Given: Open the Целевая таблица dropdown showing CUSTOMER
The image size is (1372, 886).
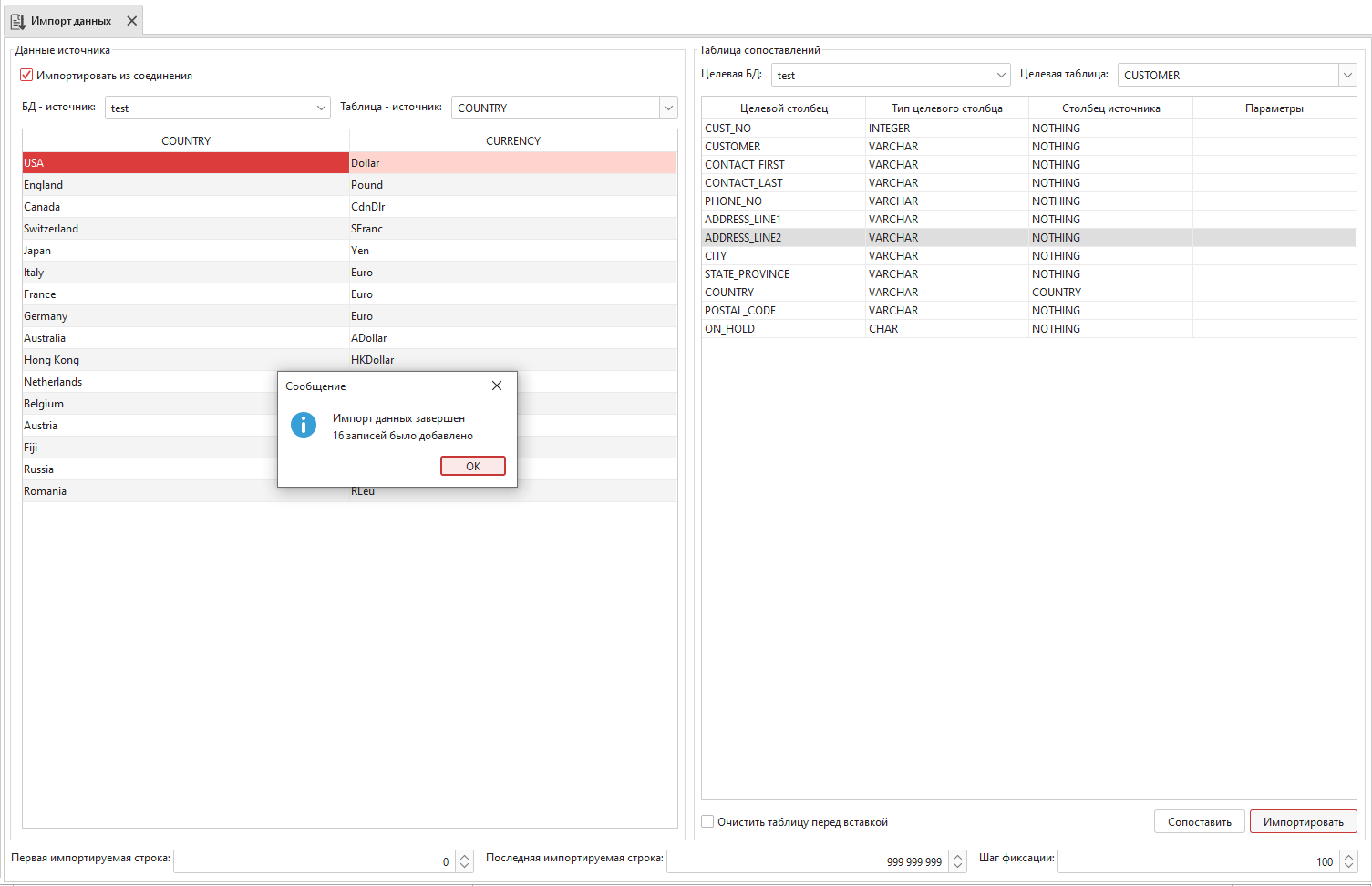Looking at the screenshot, I should (x=1346, y=74).
